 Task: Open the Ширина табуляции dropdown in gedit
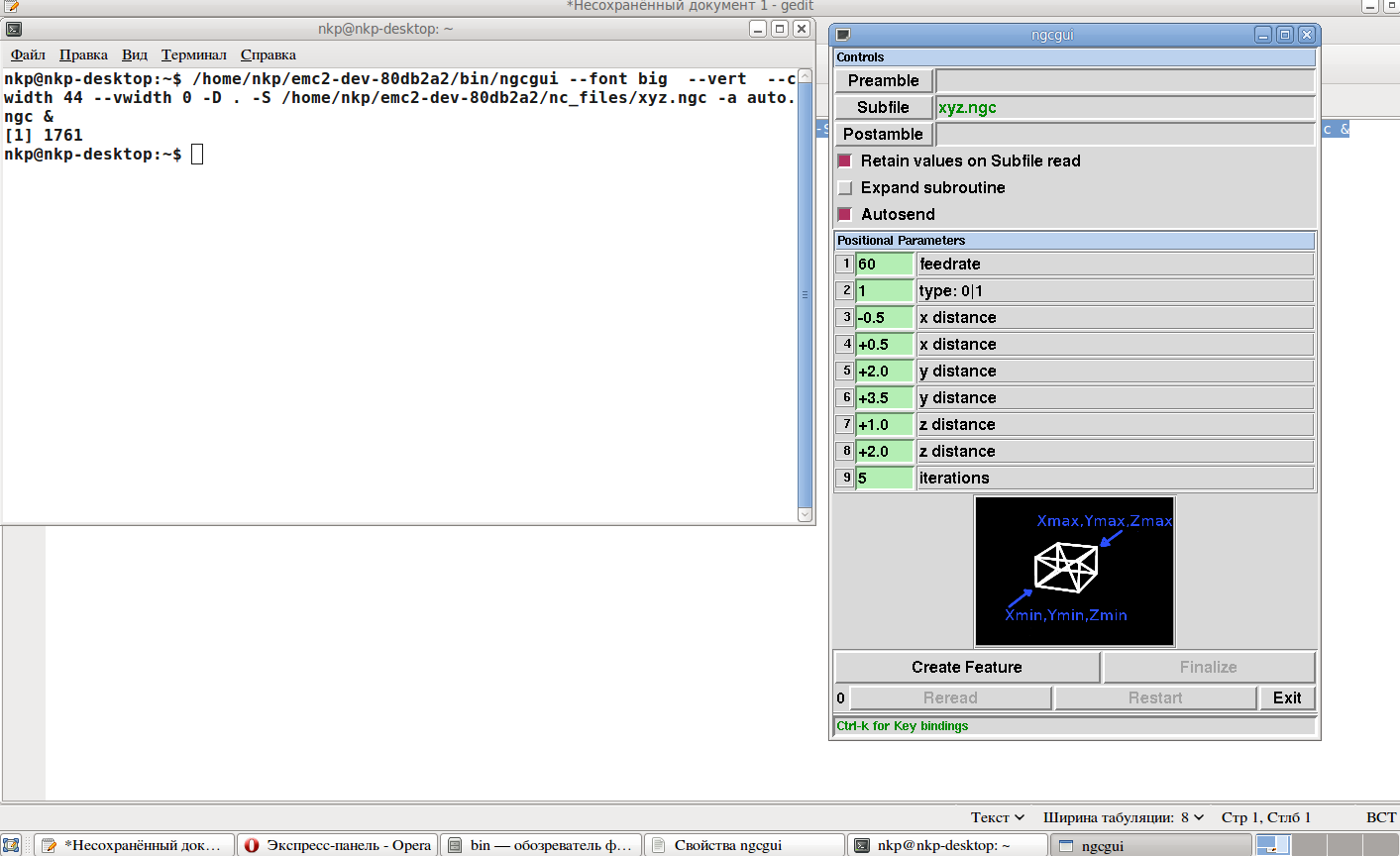1124,817
